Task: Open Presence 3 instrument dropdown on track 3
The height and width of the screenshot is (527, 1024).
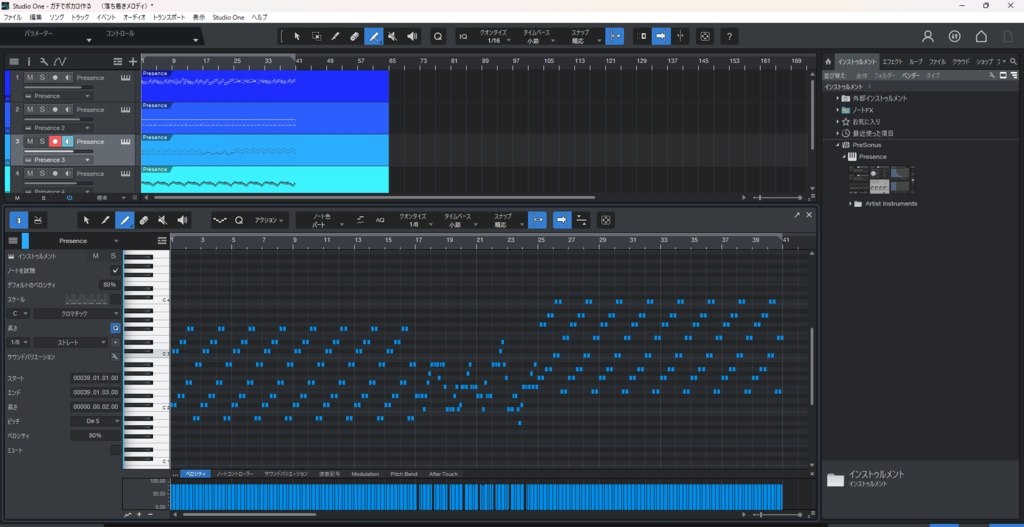Action: tap(58, 160)
